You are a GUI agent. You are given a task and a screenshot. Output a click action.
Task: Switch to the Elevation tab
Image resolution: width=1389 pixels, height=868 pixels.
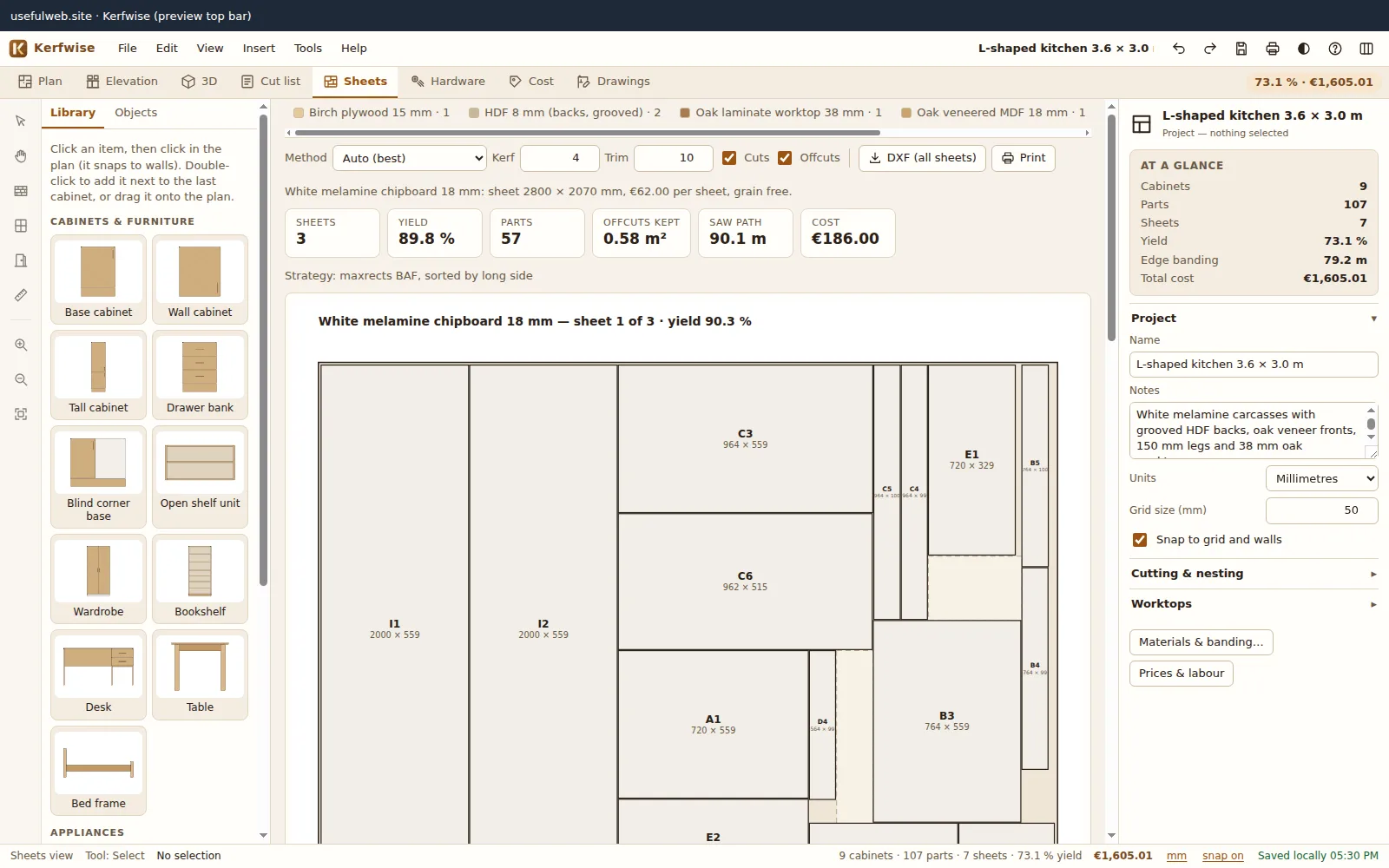click(122, 82)
